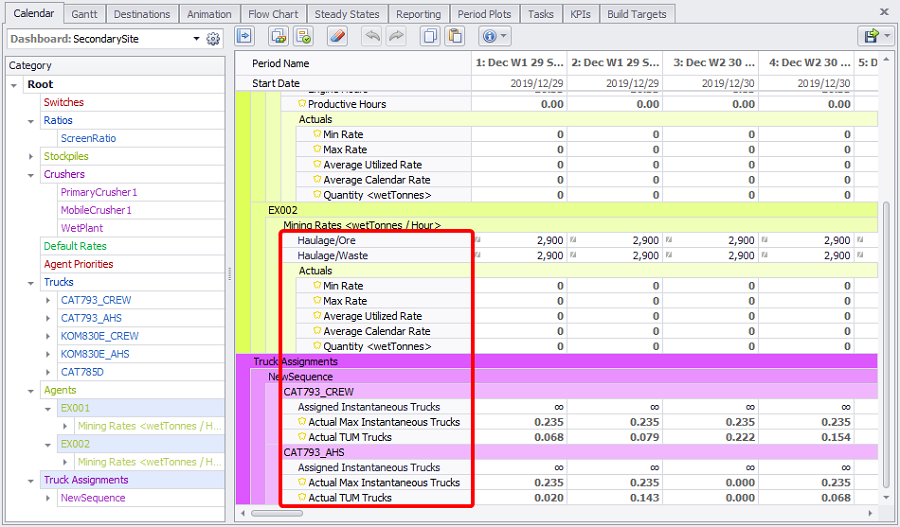Click the eraser clear icon in toolbar
This screenshot has height=527, width=900.
[337, 37]
